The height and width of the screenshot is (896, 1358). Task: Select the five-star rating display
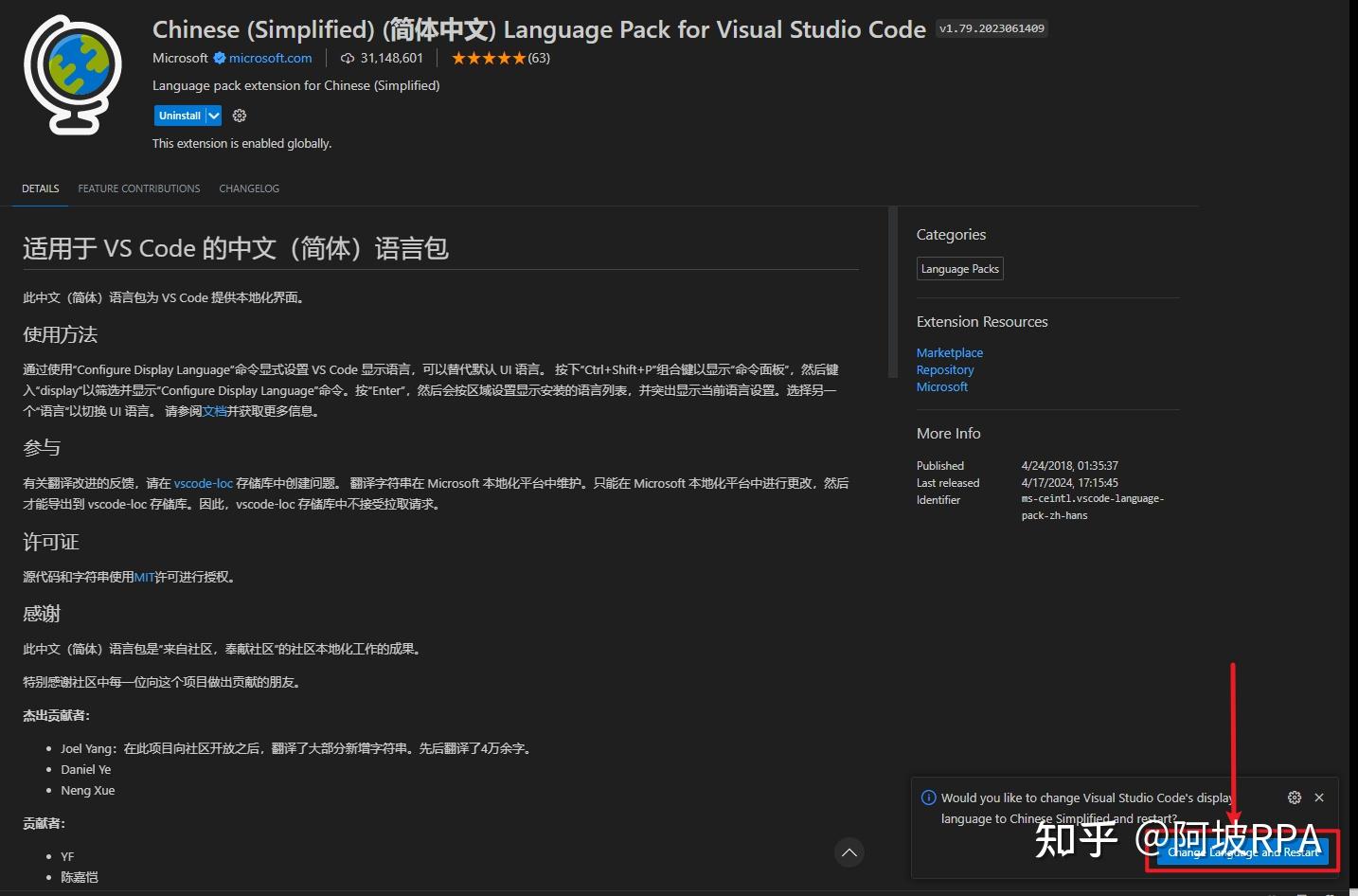(490, 58)
